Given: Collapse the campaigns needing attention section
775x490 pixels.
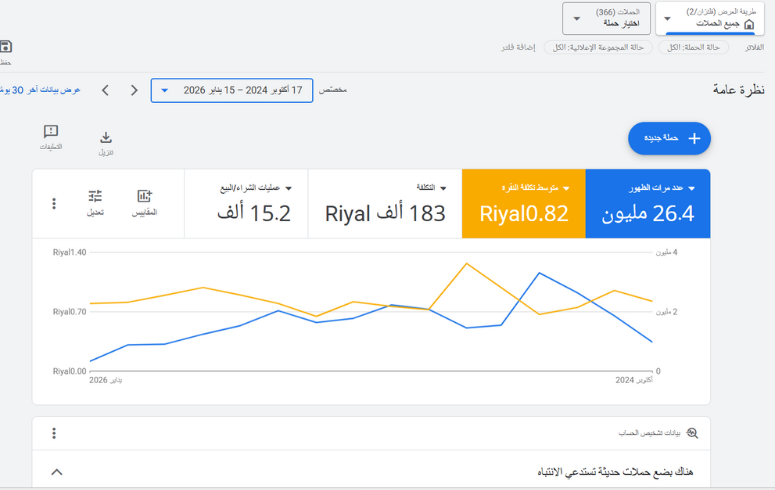Looking at the screenshot, I should (x=57, y=471).
